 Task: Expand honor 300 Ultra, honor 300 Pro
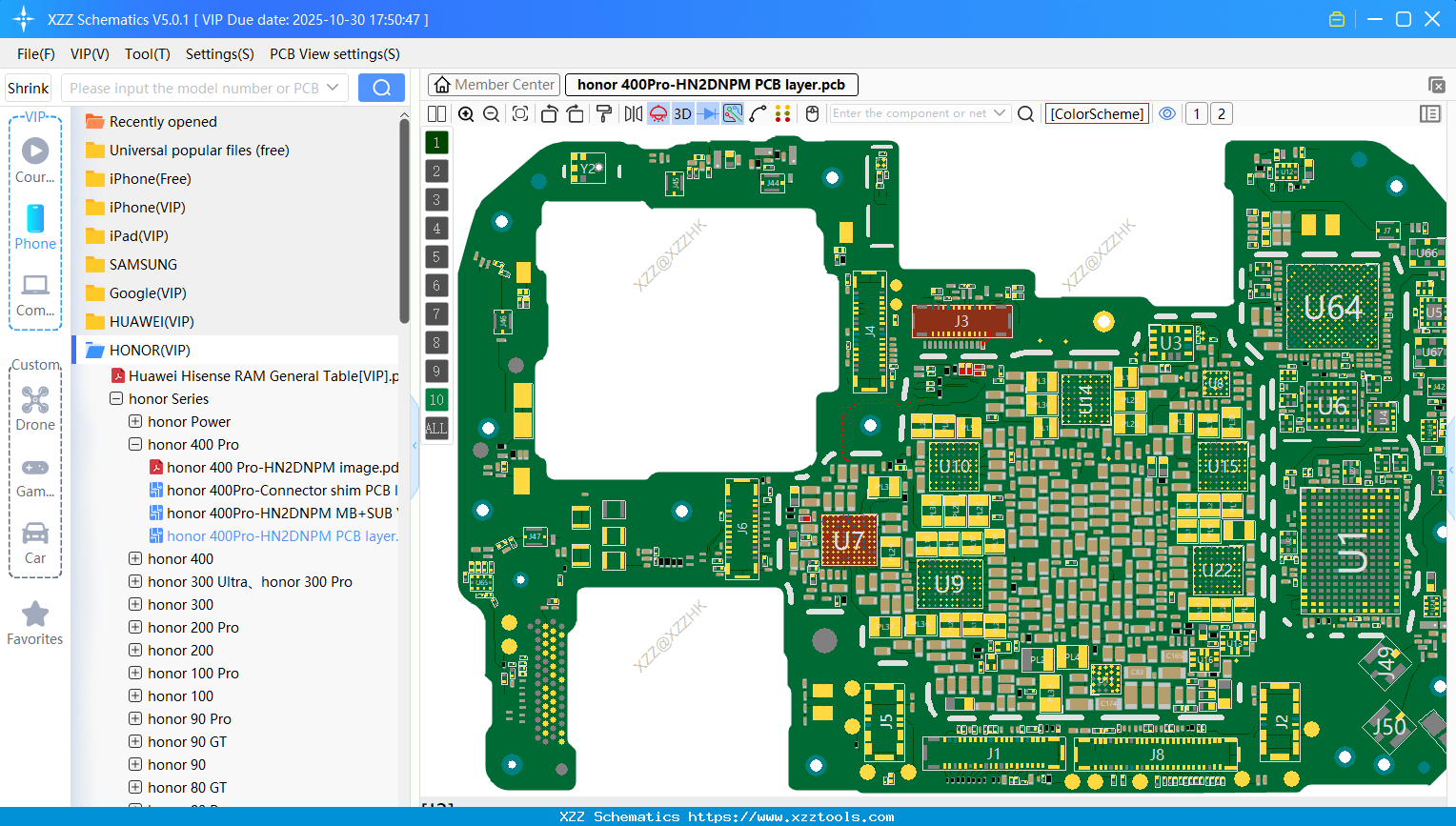point(135,581)
